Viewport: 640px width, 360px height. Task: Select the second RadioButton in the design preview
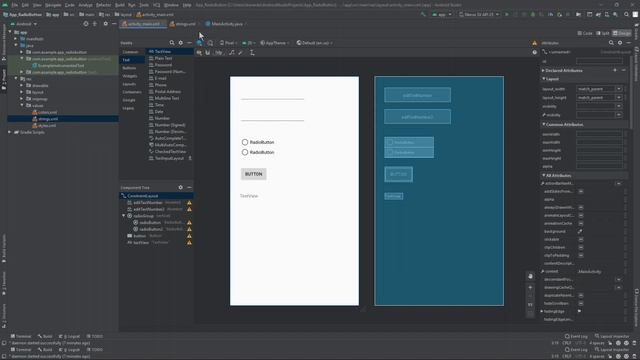[258, 152]
